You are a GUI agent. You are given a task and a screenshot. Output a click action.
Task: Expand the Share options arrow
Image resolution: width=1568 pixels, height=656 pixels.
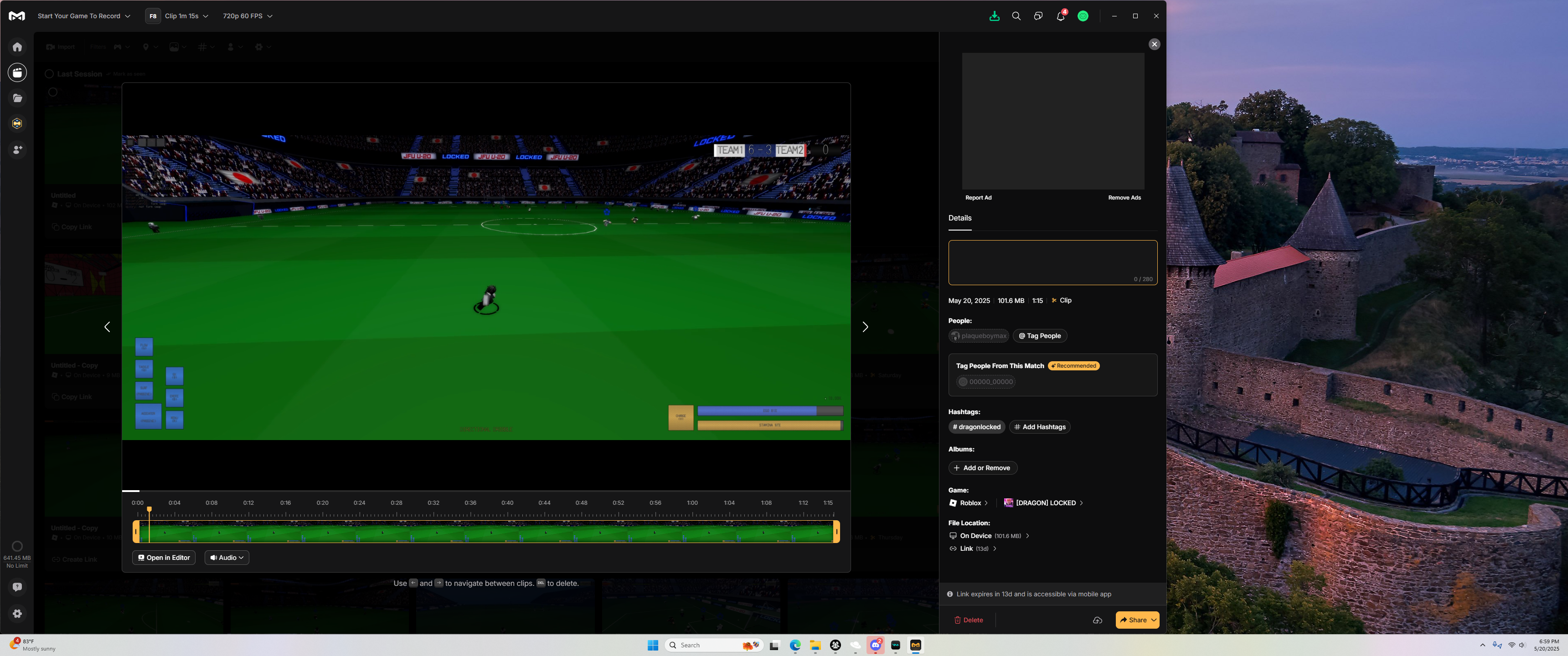click(1154, 620)
